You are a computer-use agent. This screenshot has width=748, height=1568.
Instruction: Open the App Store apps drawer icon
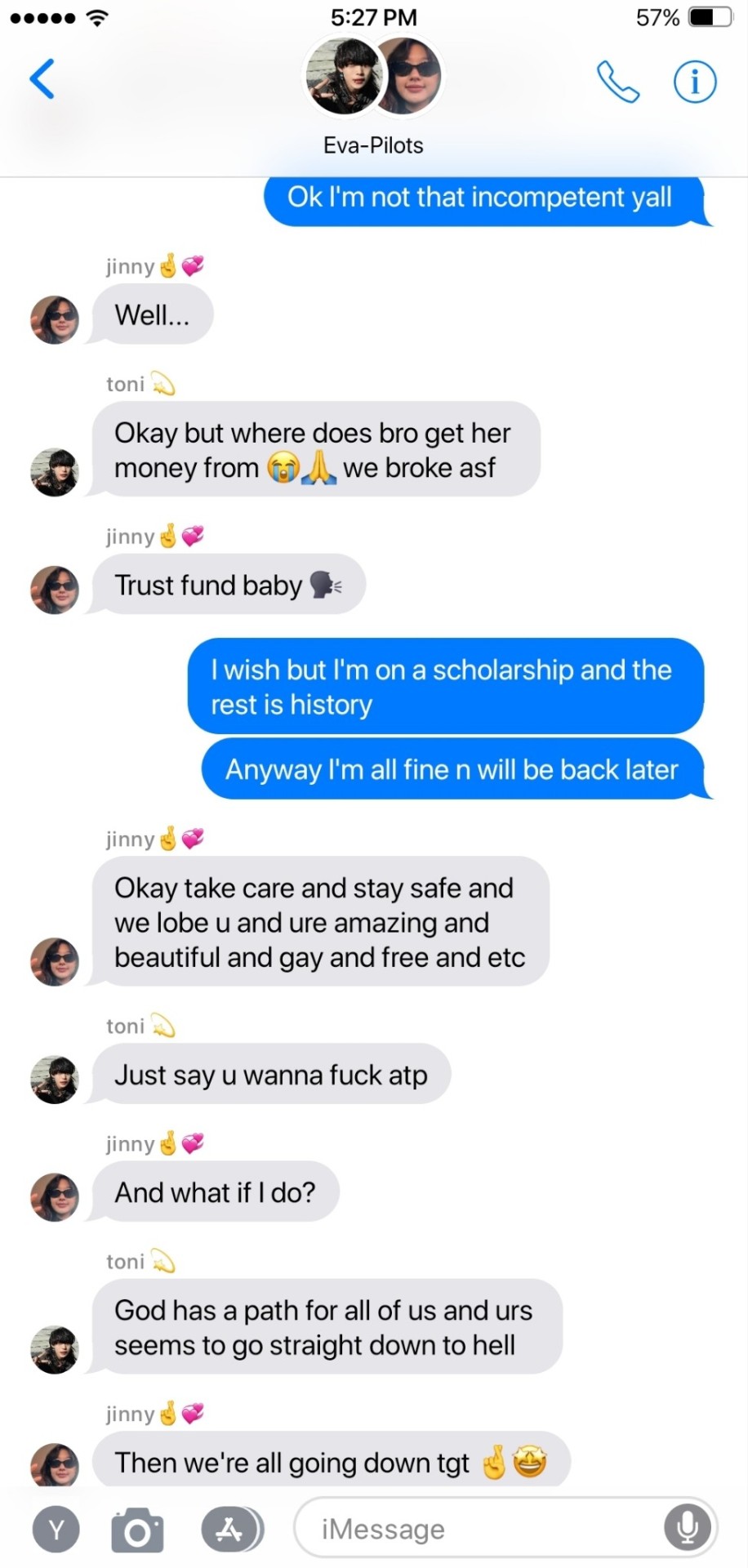click(232, 1530)
